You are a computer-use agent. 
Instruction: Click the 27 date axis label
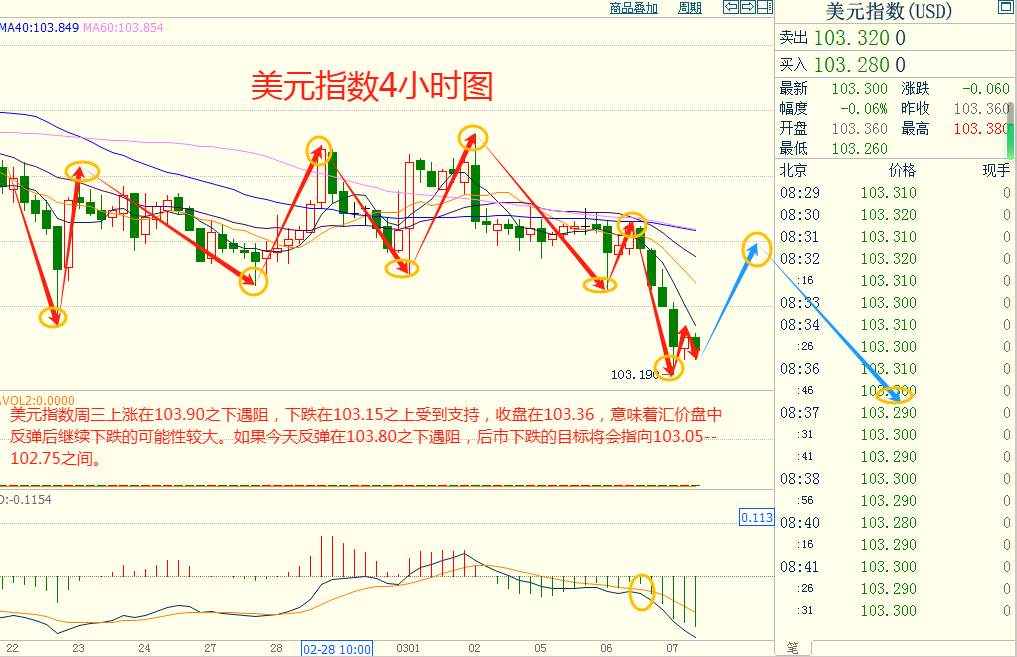click(x=210, y=648)
